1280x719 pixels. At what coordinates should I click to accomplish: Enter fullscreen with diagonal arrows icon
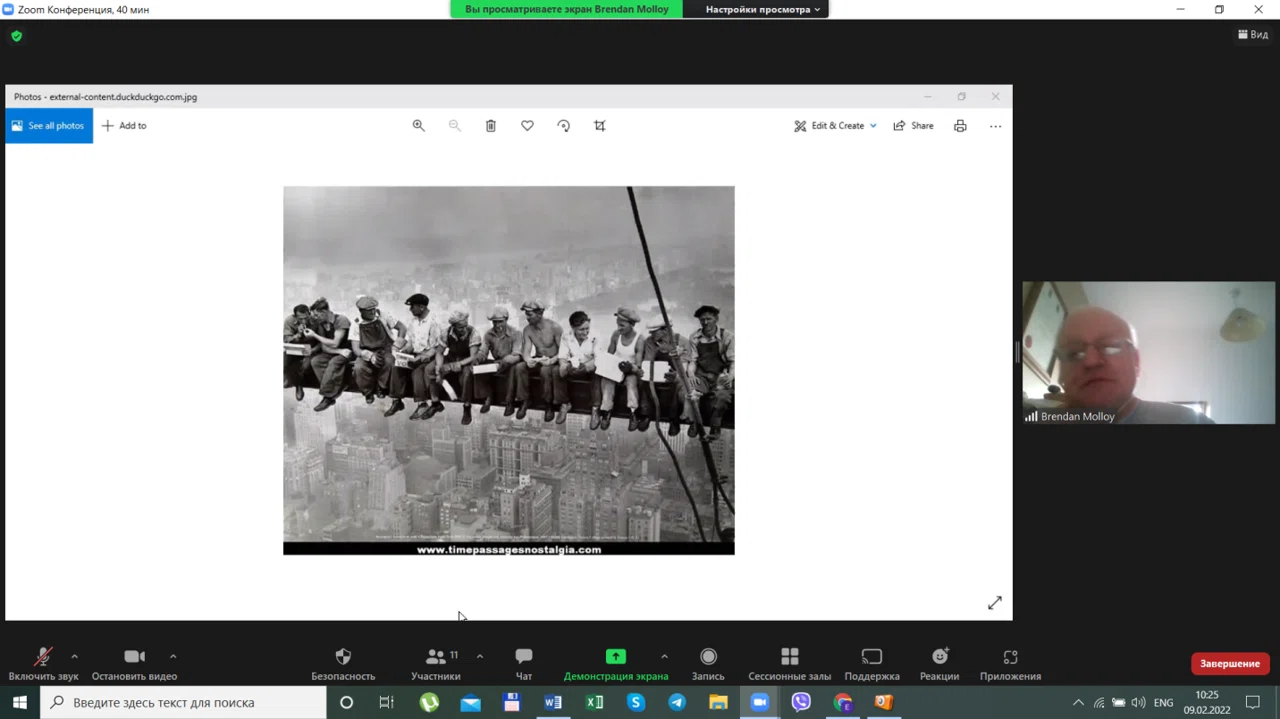coord(995,603)
